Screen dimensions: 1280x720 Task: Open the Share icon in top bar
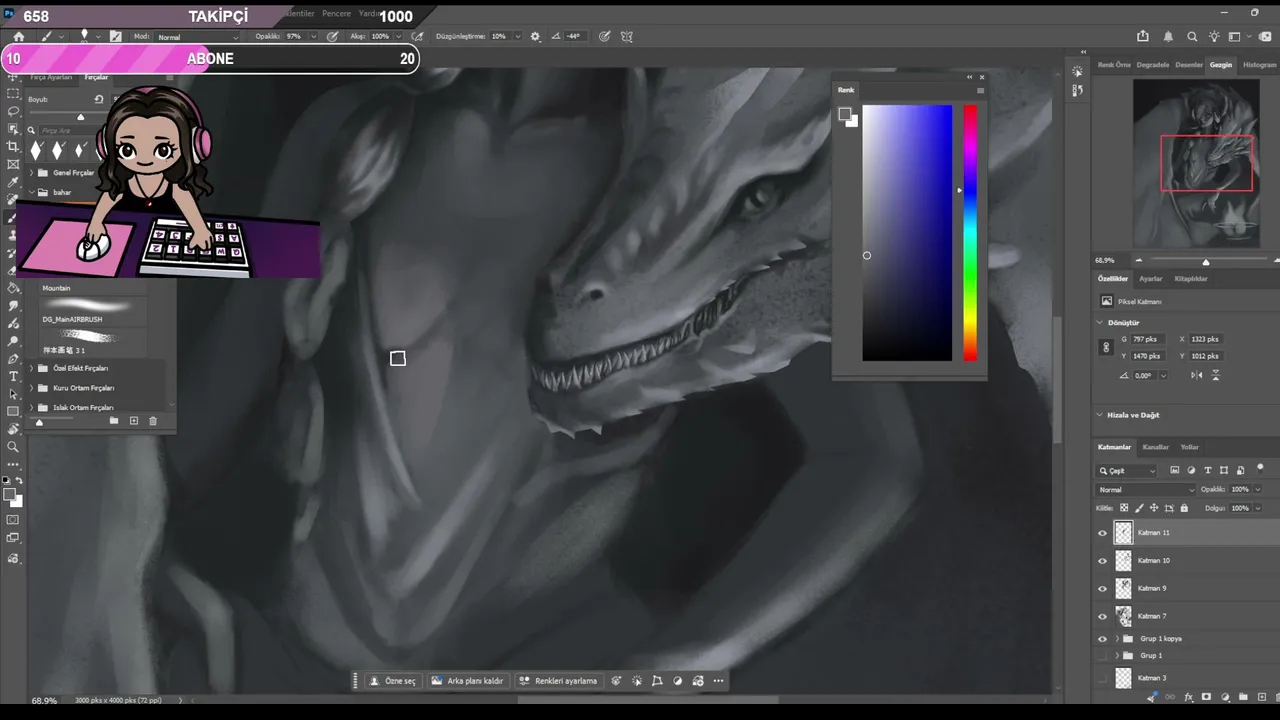[1144, 36]
